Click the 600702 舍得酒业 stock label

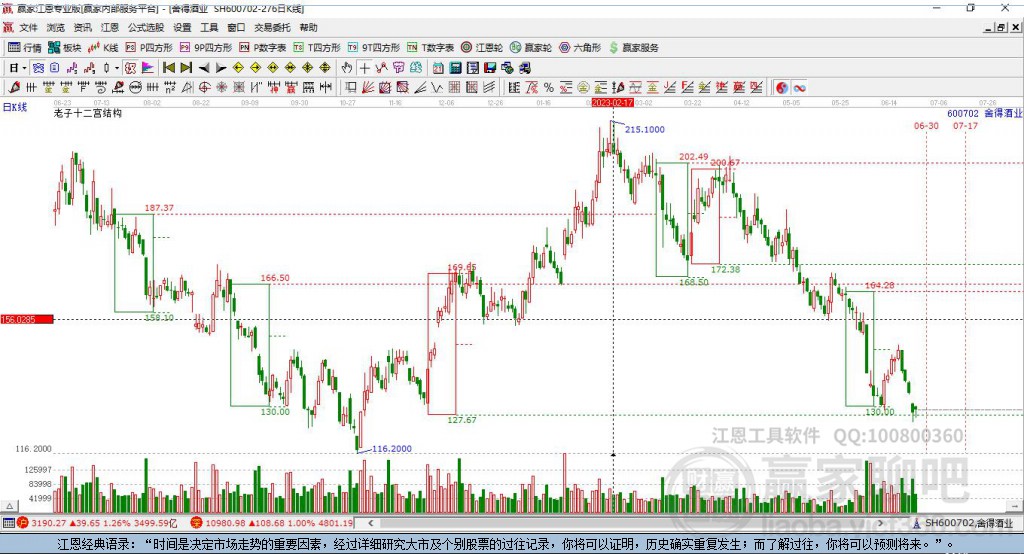click(x=984, y=113)
